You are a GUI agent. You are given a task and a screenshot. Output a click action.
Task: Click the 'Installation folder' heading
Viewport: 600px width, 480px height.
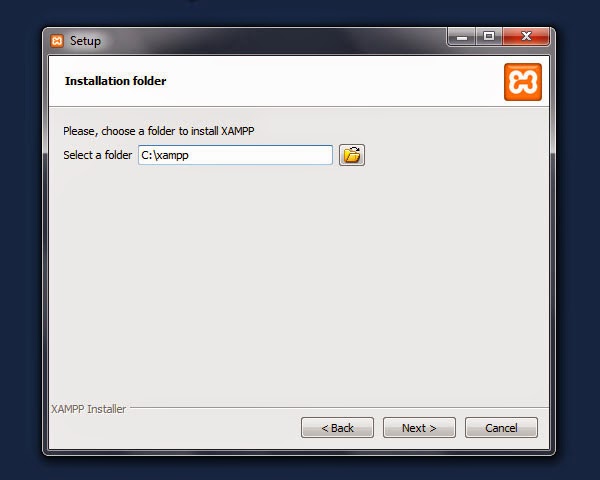point(116,81)
